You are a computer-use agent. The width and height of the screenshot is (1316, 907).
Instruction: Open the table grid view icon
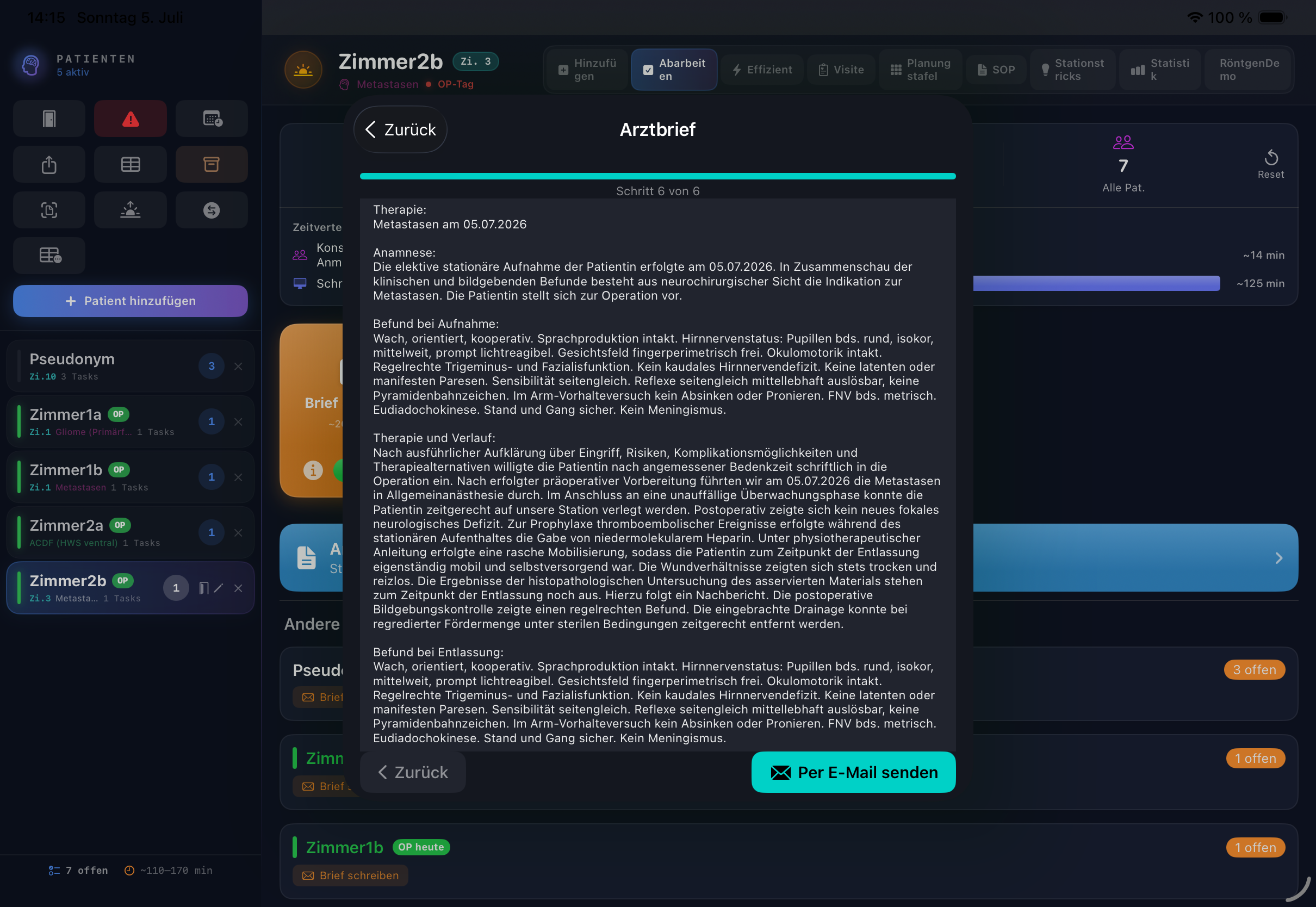[130, 165]
